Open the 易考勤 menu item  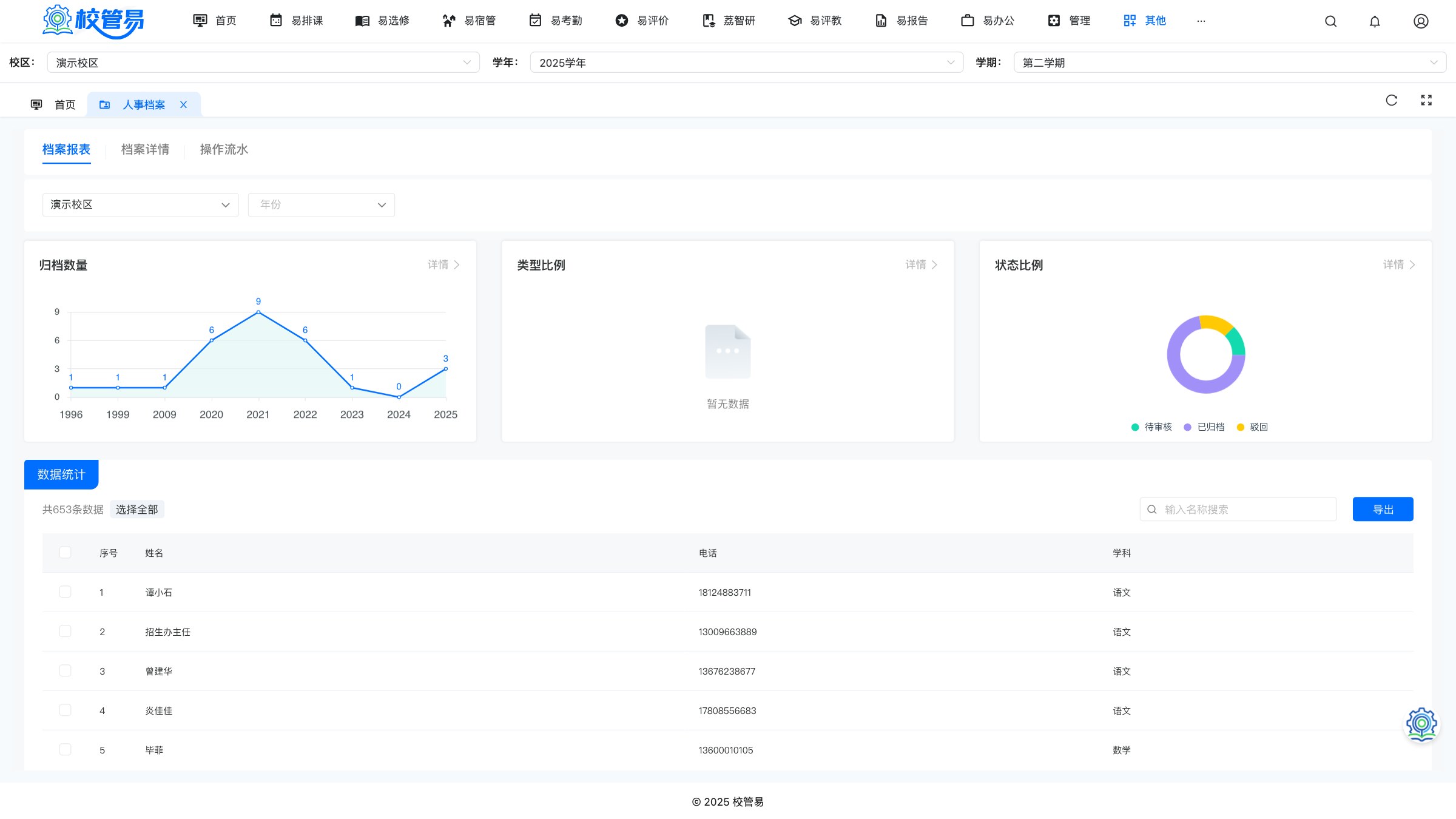point(555,21)
